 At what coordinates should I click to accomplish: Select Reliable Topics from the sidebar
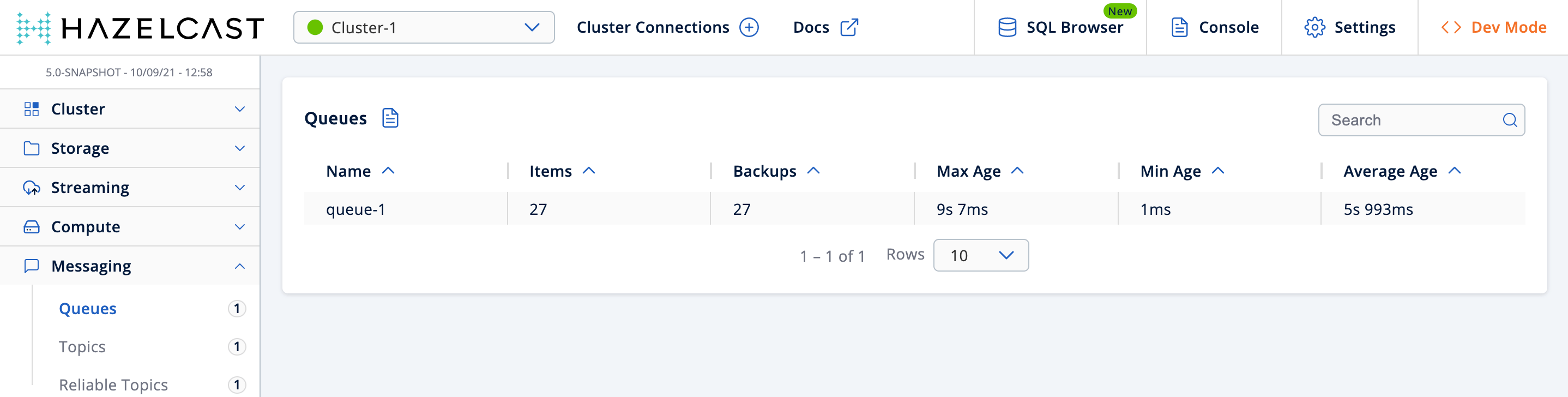point(113,384)
